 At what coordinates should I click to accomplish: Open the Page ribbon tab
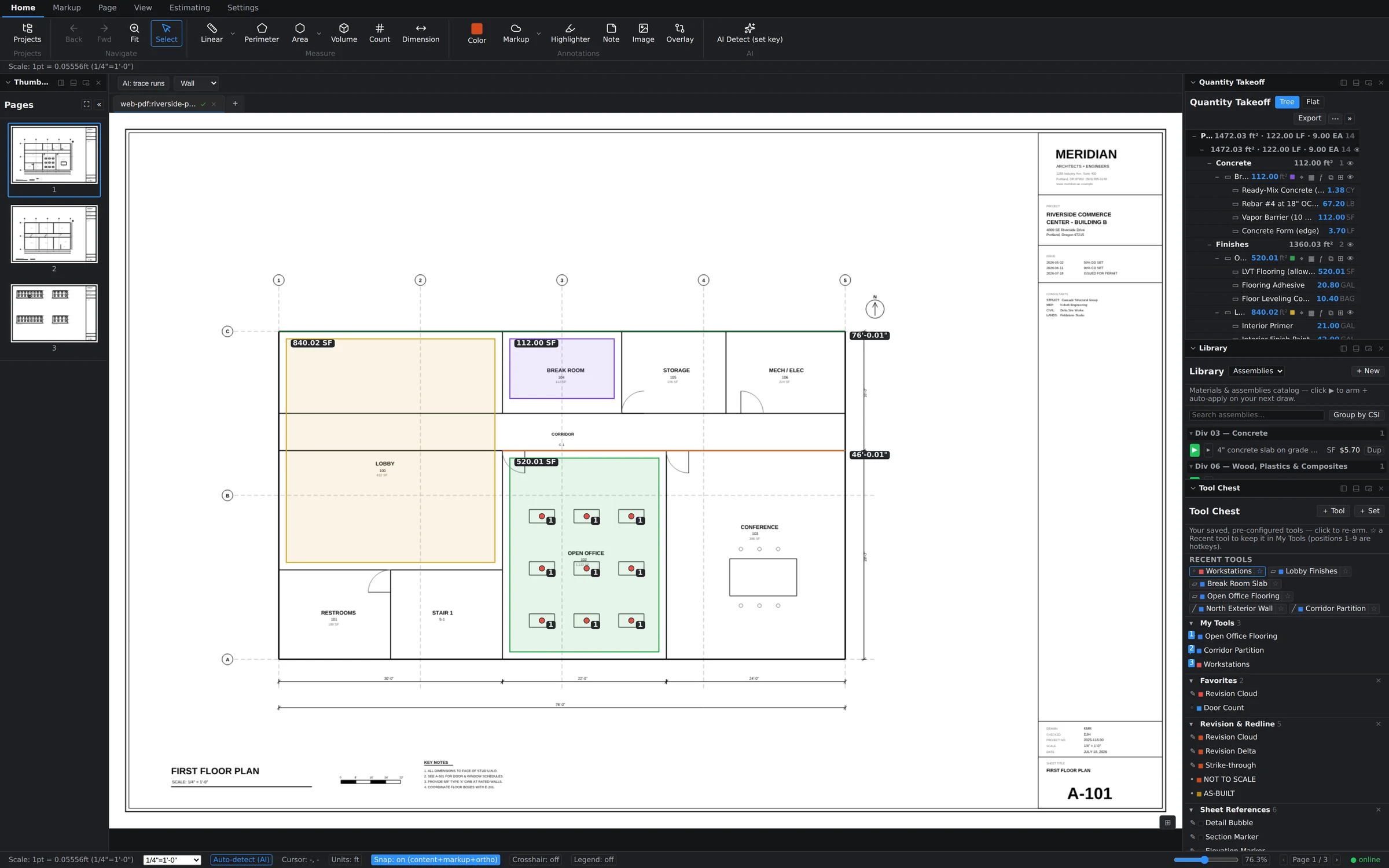tap(107, 8)
